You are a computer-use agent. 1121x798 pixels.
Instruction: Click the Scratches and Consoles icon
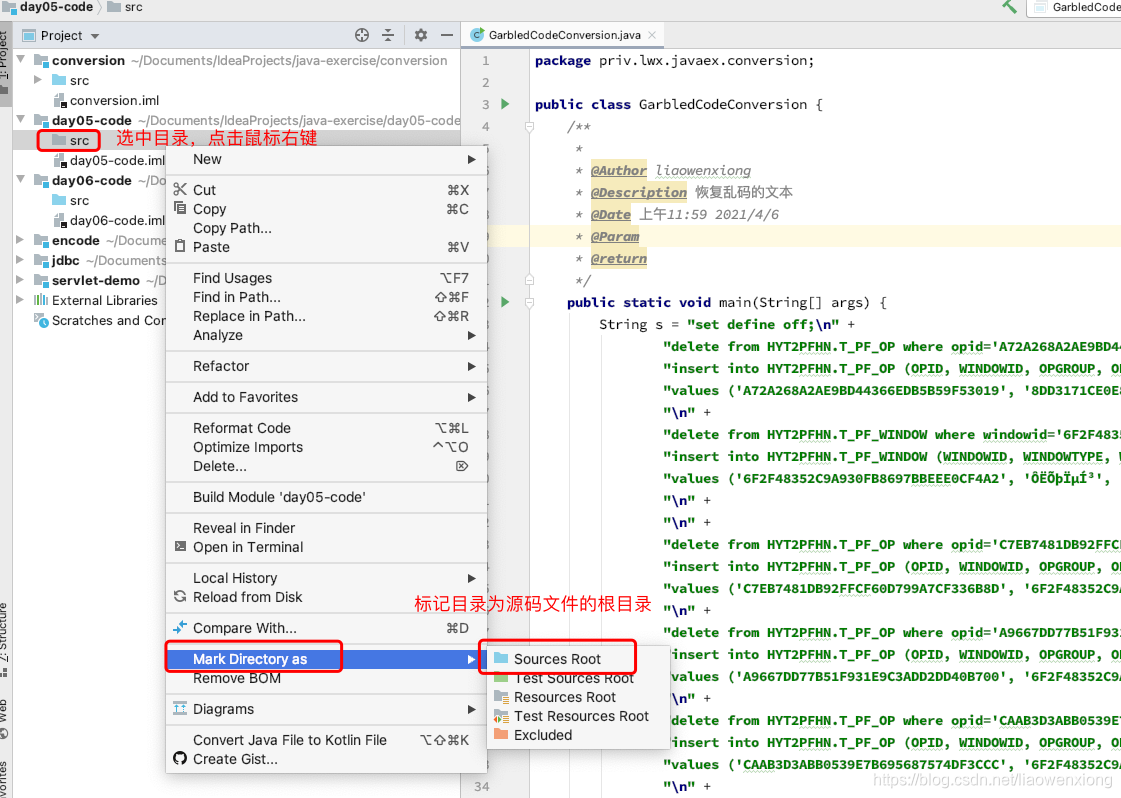tap(41, 320)
